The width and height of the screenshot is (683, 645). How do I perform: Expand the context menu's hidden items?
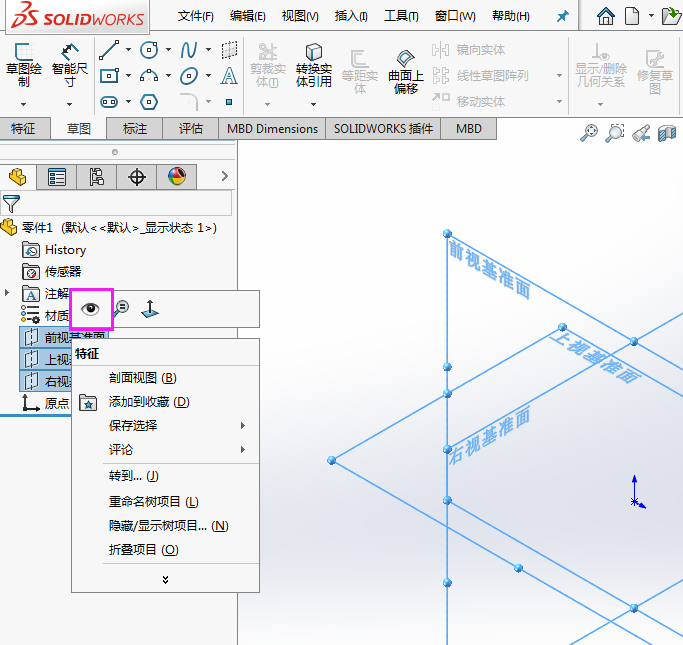[166, 579]
